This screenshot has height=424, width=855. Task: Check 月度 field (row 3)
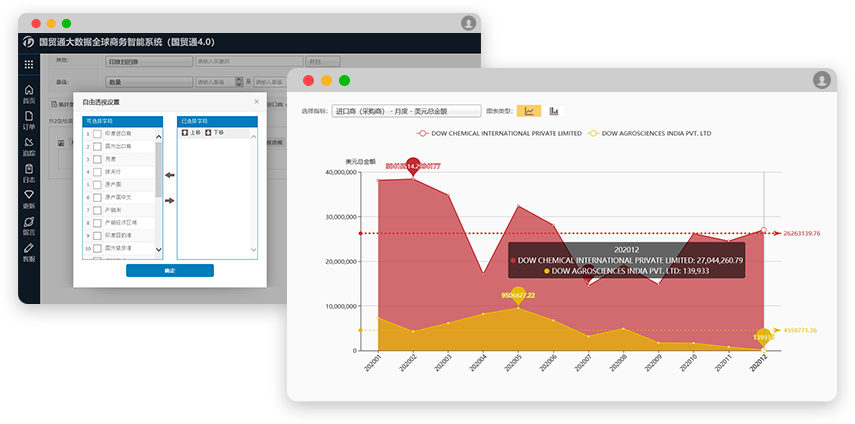pos(97,159)
